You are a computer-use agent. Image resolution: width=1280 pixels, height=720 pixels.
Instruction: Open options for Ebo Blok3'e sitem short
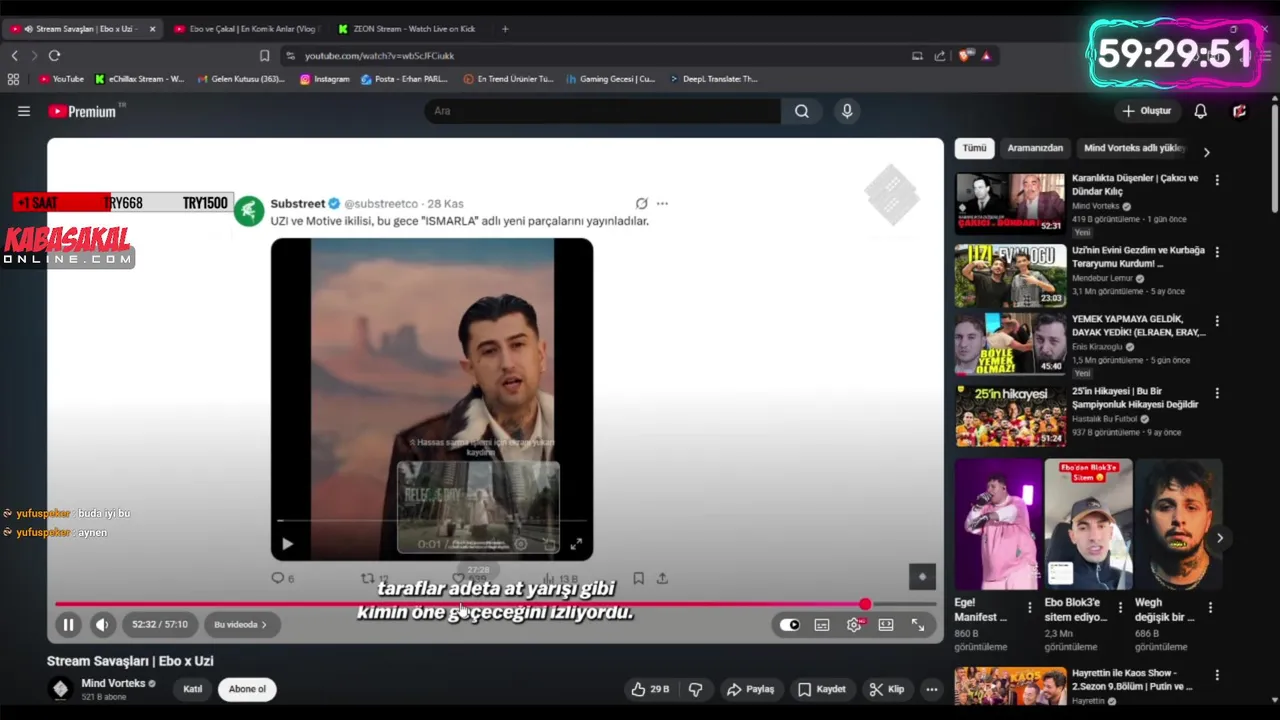(1120, 607)
